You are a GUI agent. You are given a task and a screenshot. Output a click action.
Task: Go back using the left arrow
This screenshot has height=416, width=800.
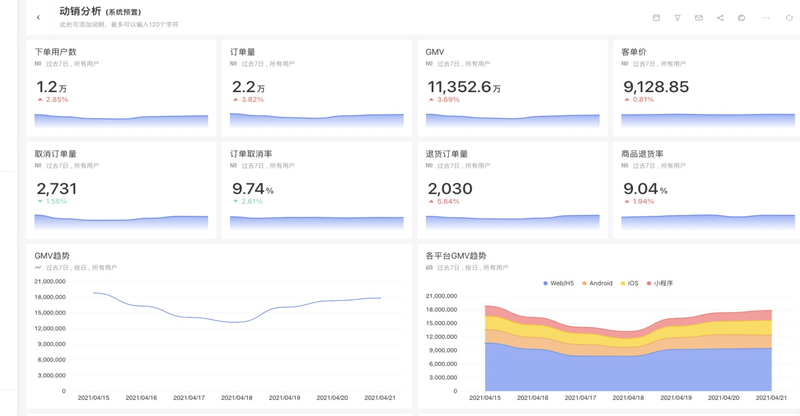[38, 18]
